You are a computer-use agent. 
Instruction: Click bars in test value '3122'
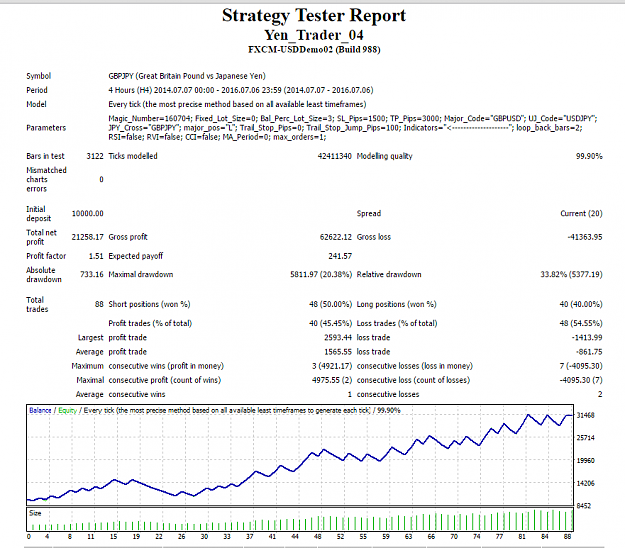[95, 156]
